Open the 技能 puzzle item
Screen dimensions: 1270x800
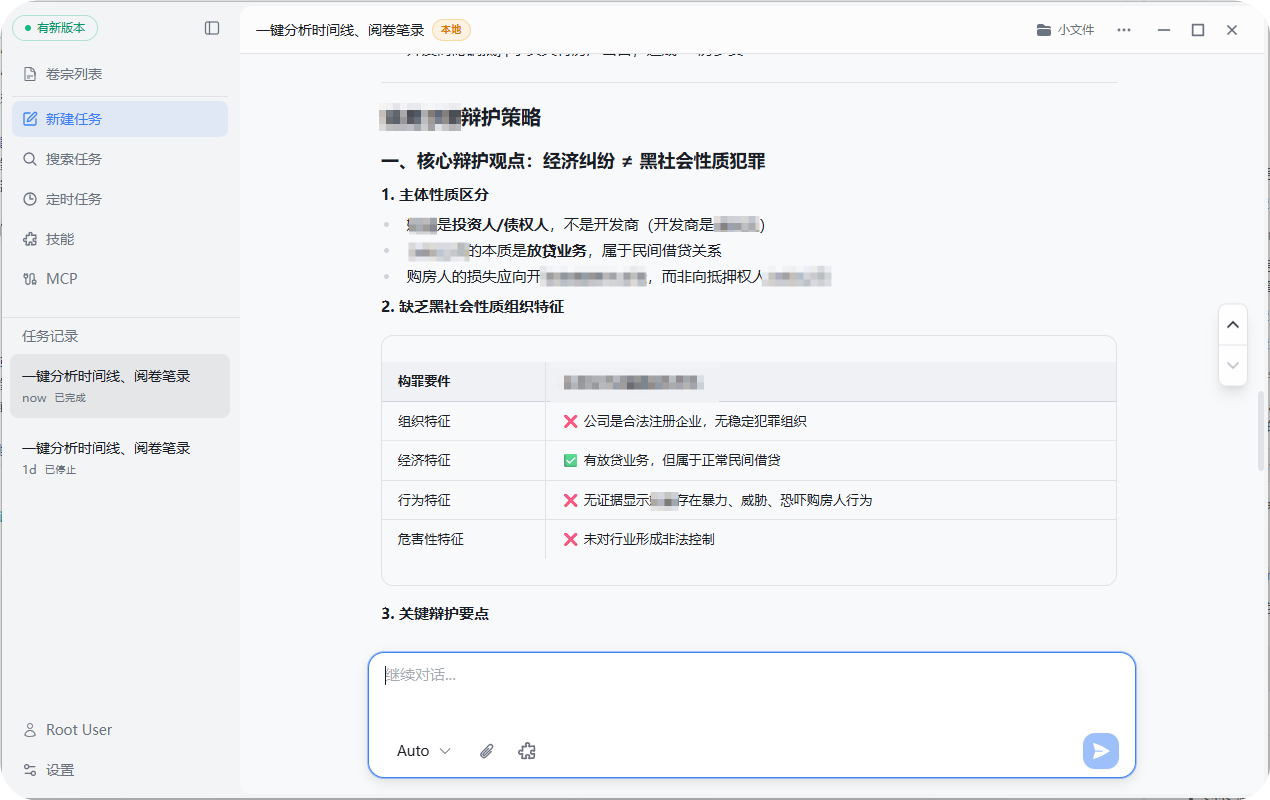[x=60, y=239]
